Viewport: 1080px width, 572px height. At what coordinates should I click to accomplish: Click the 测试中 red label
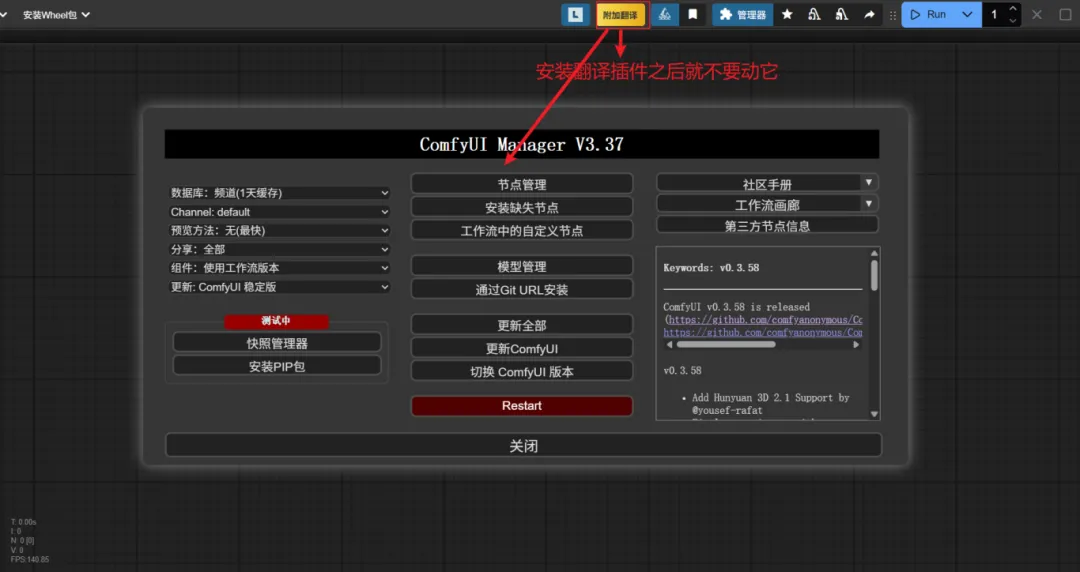pos(276,321)
